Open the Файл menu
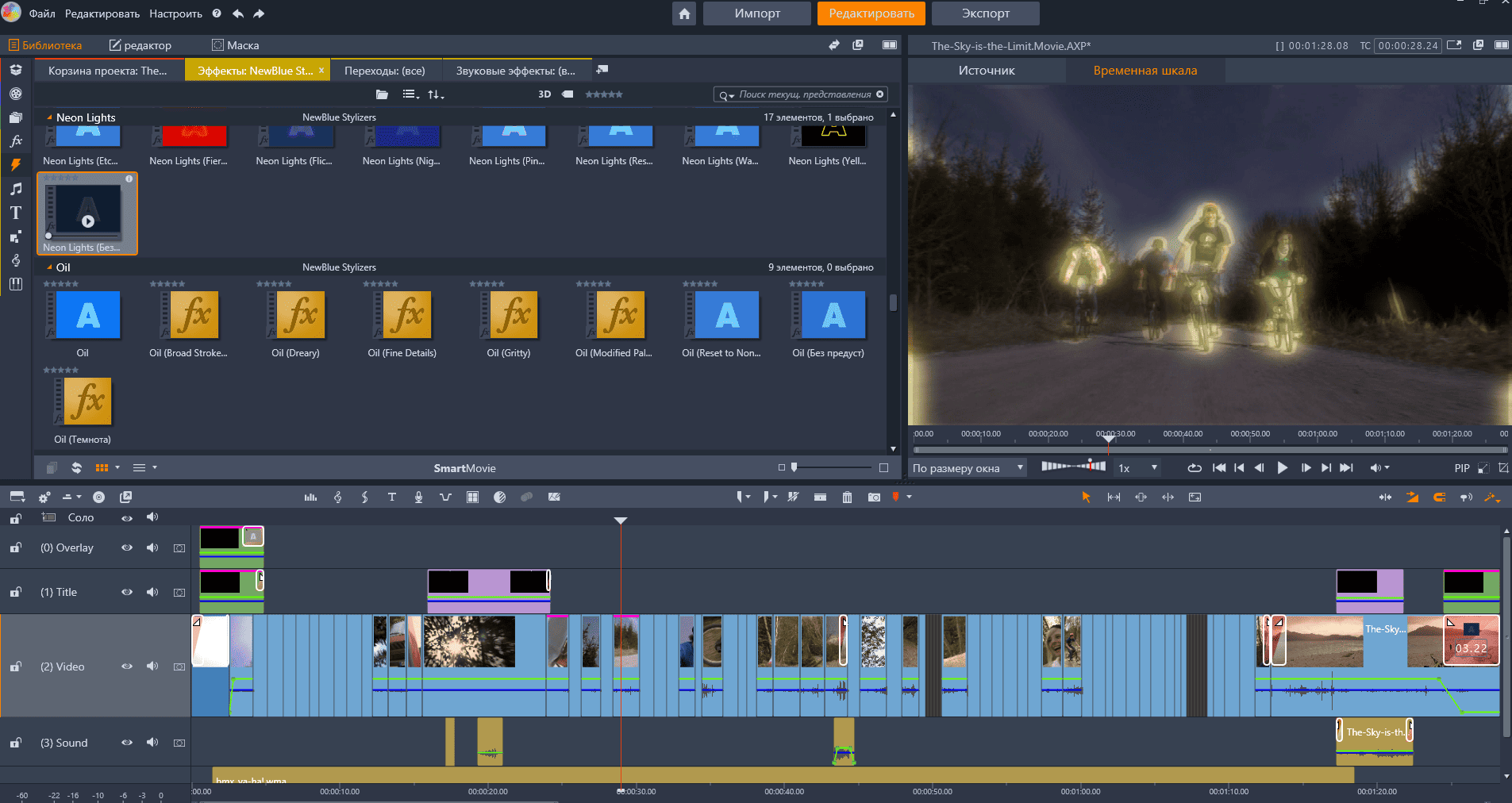The image size is (1512, 803). [x=42, y=13]
